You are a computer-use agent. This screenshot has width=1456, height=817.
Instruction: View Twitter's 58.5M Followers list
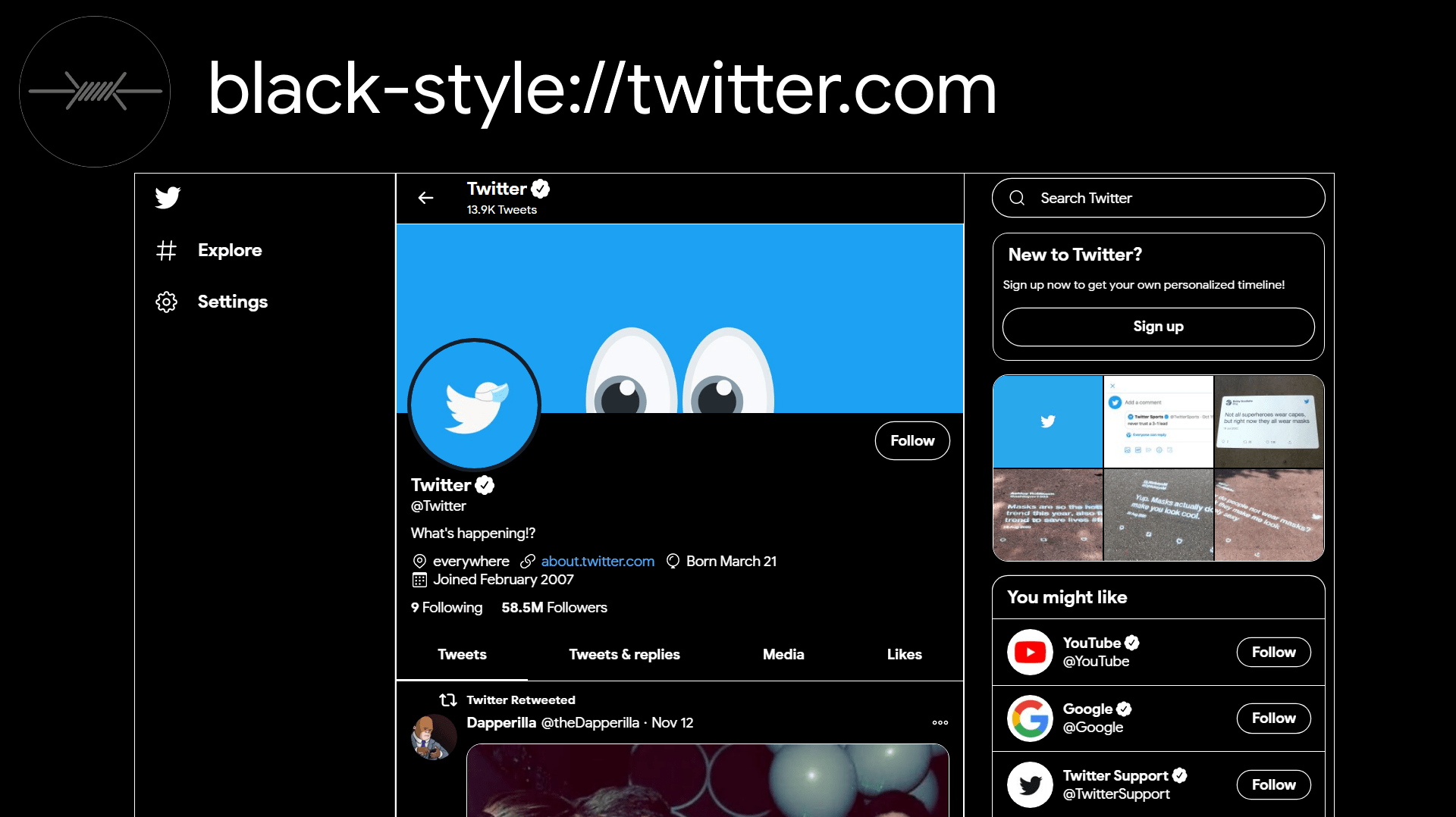[x=554, y=607]
